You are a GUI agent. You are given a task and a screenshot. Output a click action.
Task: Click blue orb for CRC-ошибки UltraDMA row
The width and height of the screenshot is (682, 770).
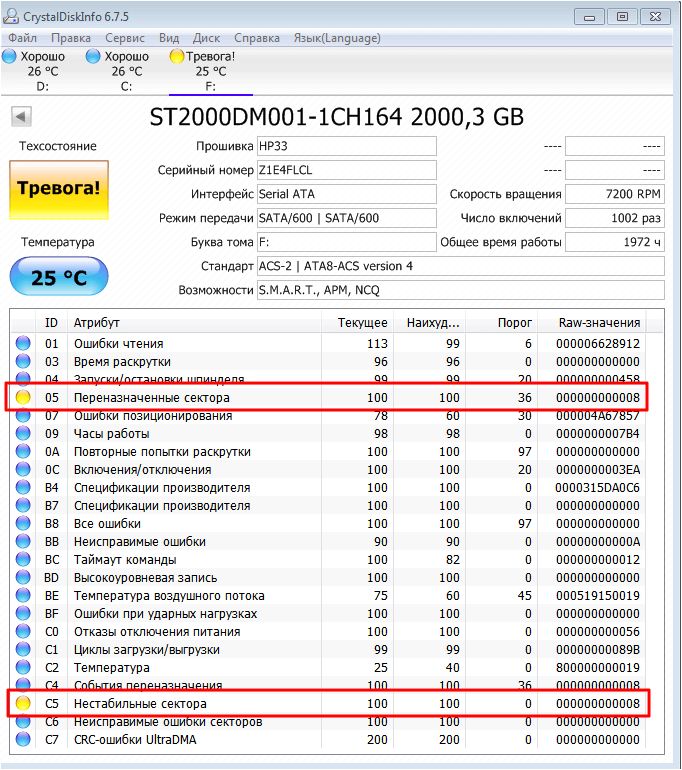click(23, 739)
